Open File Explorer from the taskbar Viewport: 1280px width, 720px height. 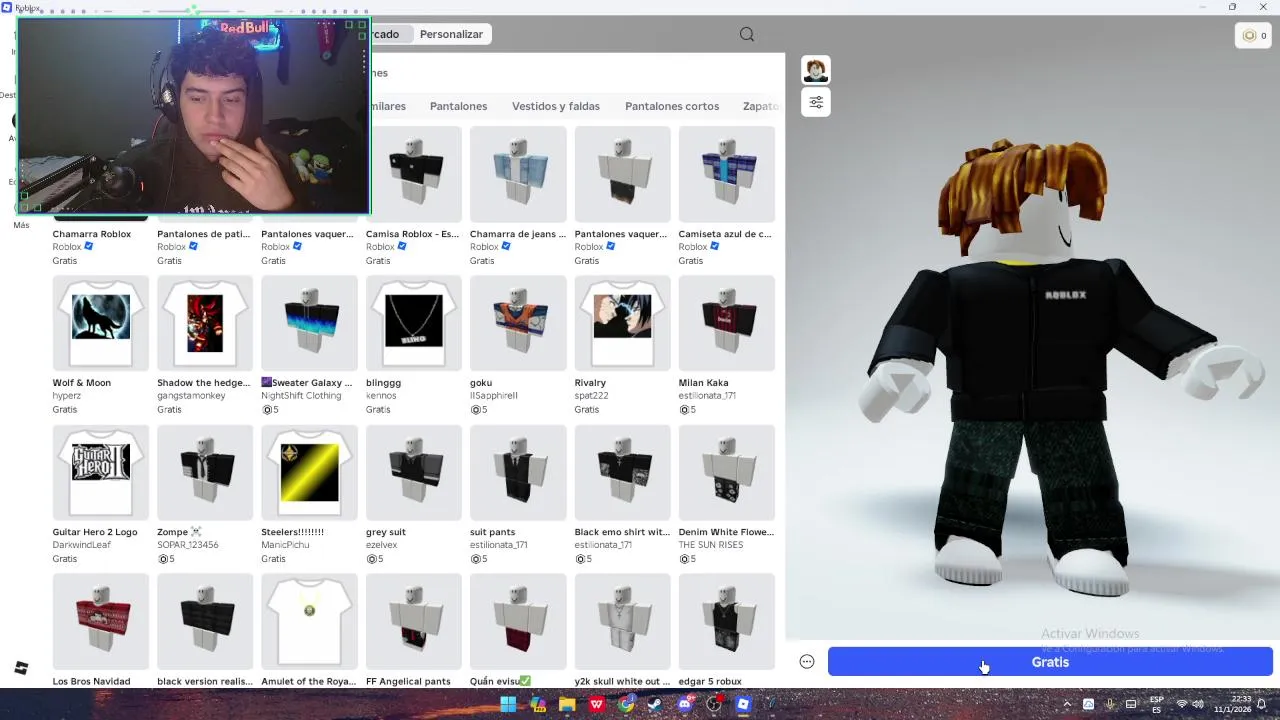tap(567, 704)
